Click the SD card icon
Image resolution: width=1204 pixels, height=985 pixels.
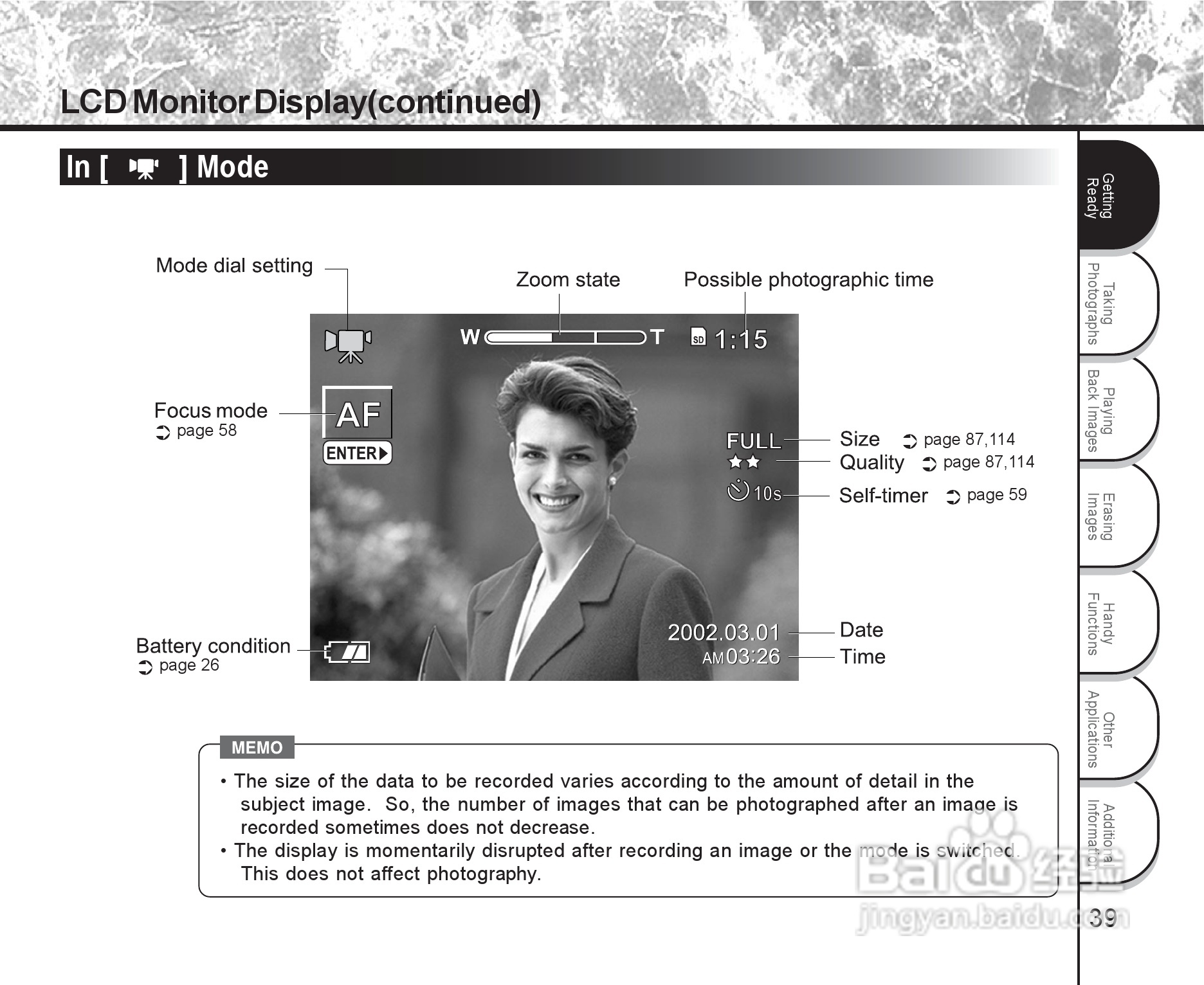(x=698, y=336)
